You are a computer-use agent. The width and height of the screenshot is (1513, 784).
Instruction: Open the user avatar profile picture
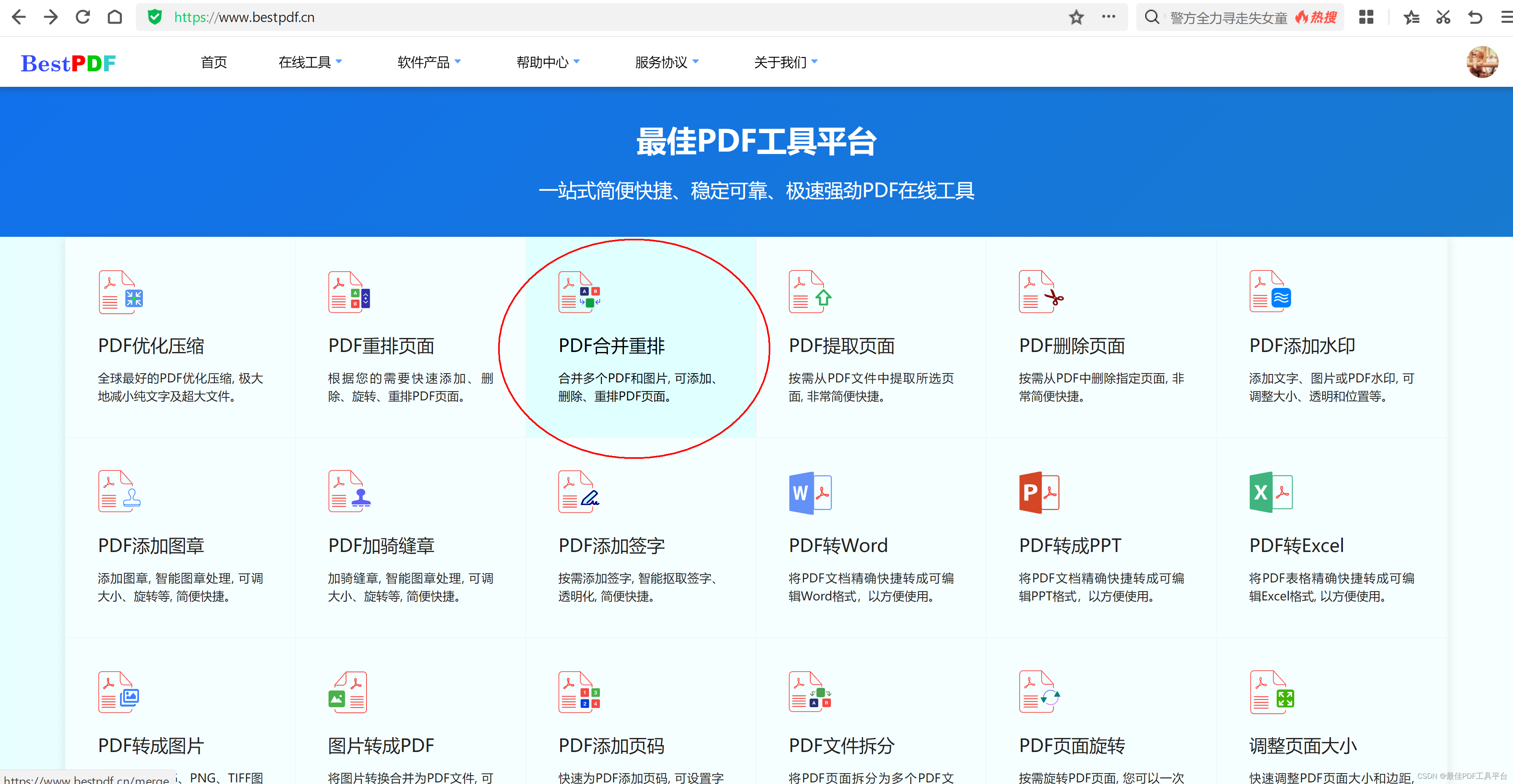tap(1482, 62)
